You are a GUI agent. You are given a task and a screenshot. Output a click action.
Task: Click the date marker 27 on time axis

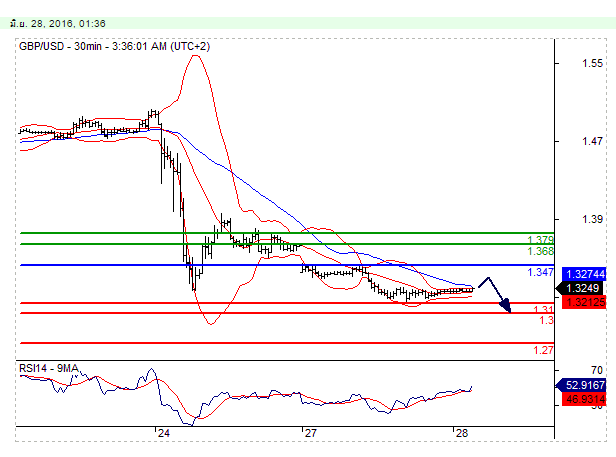pos(310,433)
